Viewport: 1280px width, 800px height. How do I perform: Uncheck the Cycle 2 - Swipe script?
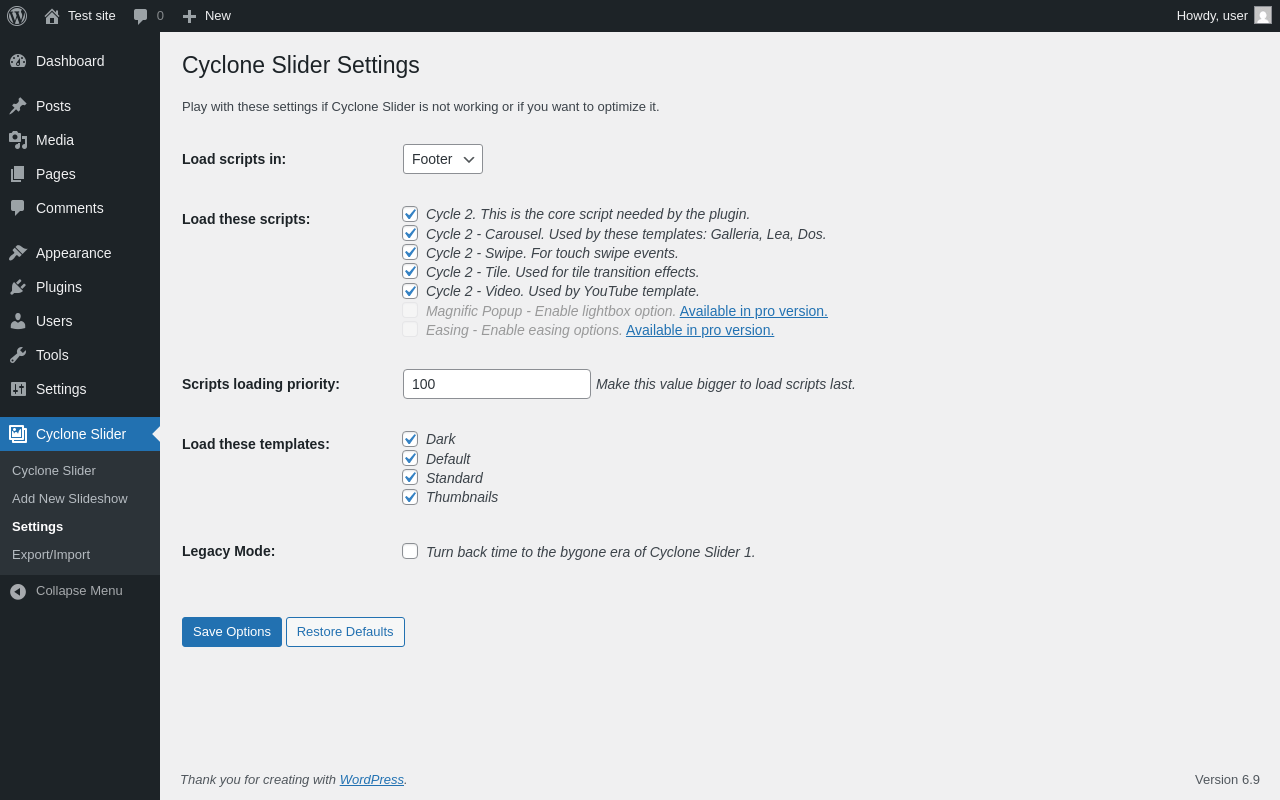410,252
